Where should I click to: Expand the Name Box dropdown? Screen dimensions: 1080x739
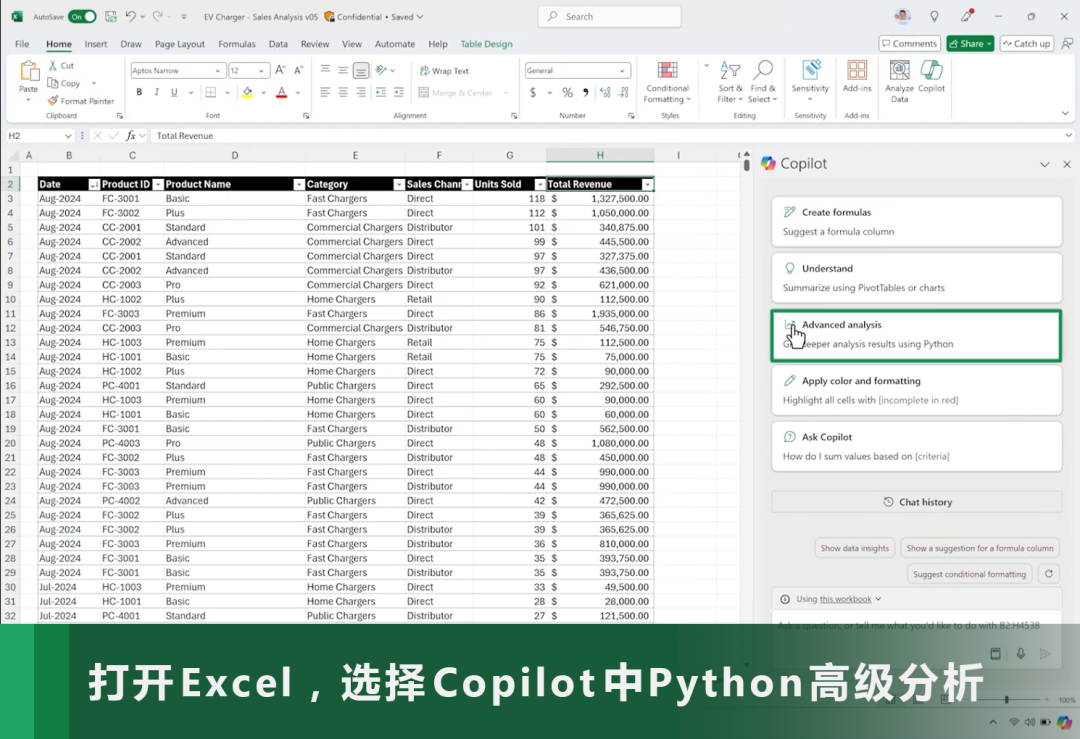pos(68,136)
